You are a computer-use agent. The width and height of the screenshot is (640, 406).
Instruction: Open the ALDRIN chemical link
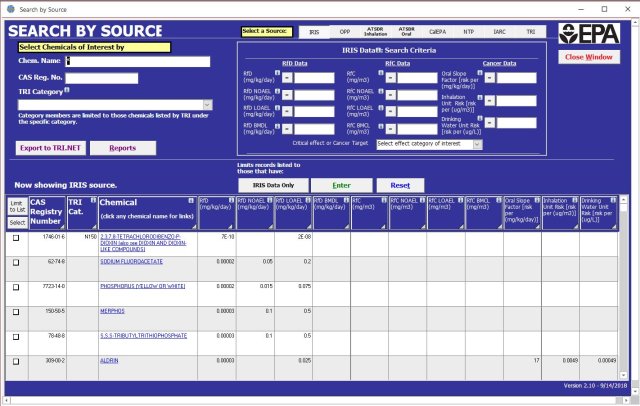click(110, 359)
